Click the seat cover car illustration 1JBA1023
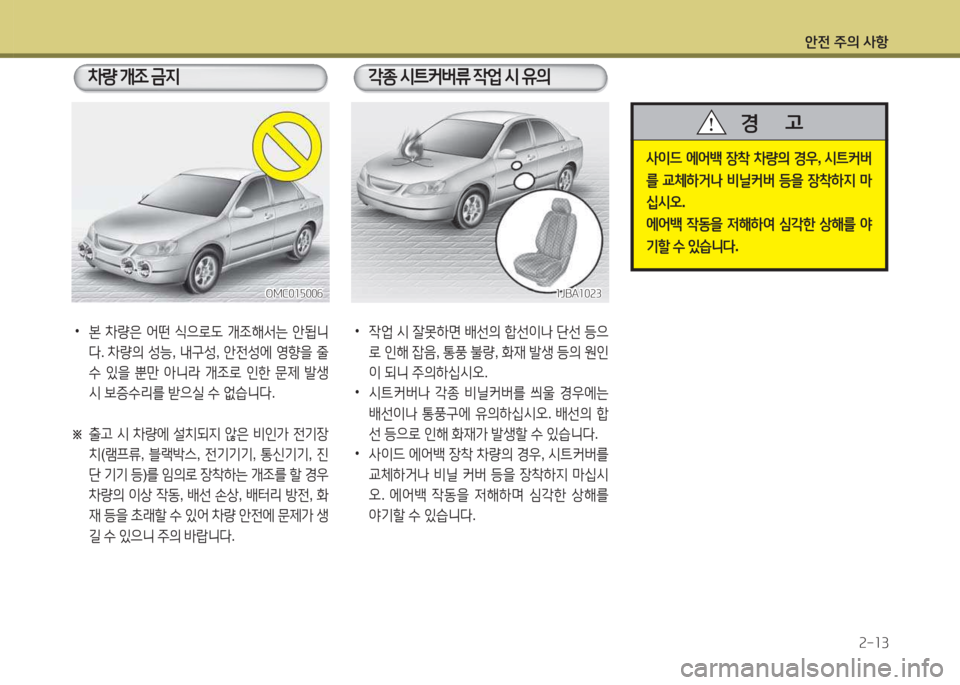Image resolution: width=960 pixels, height=685 pixels. [x=480, y=202]
